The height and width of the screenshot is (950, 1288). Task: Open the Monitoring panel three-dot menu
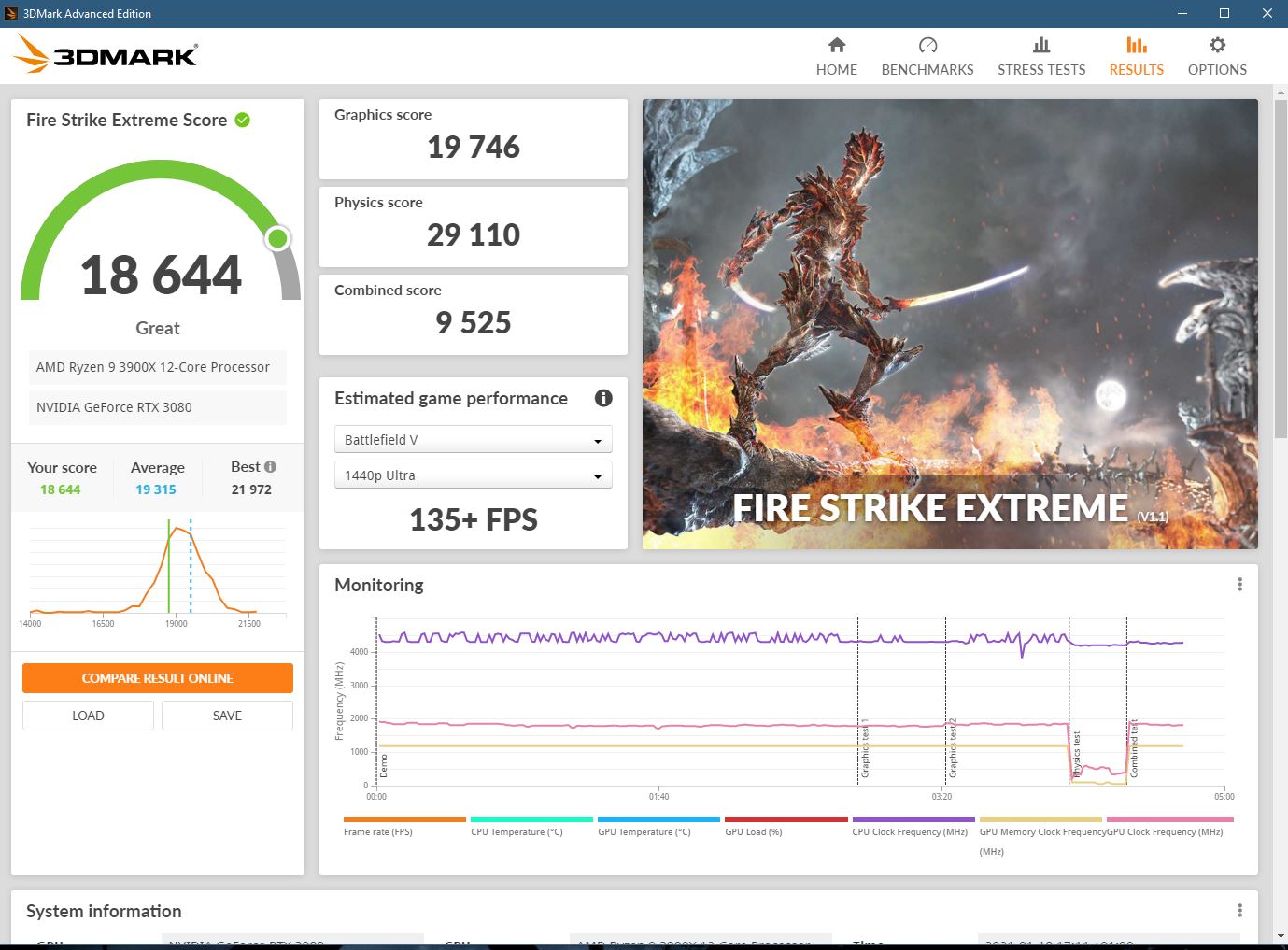pos(1239,585)
